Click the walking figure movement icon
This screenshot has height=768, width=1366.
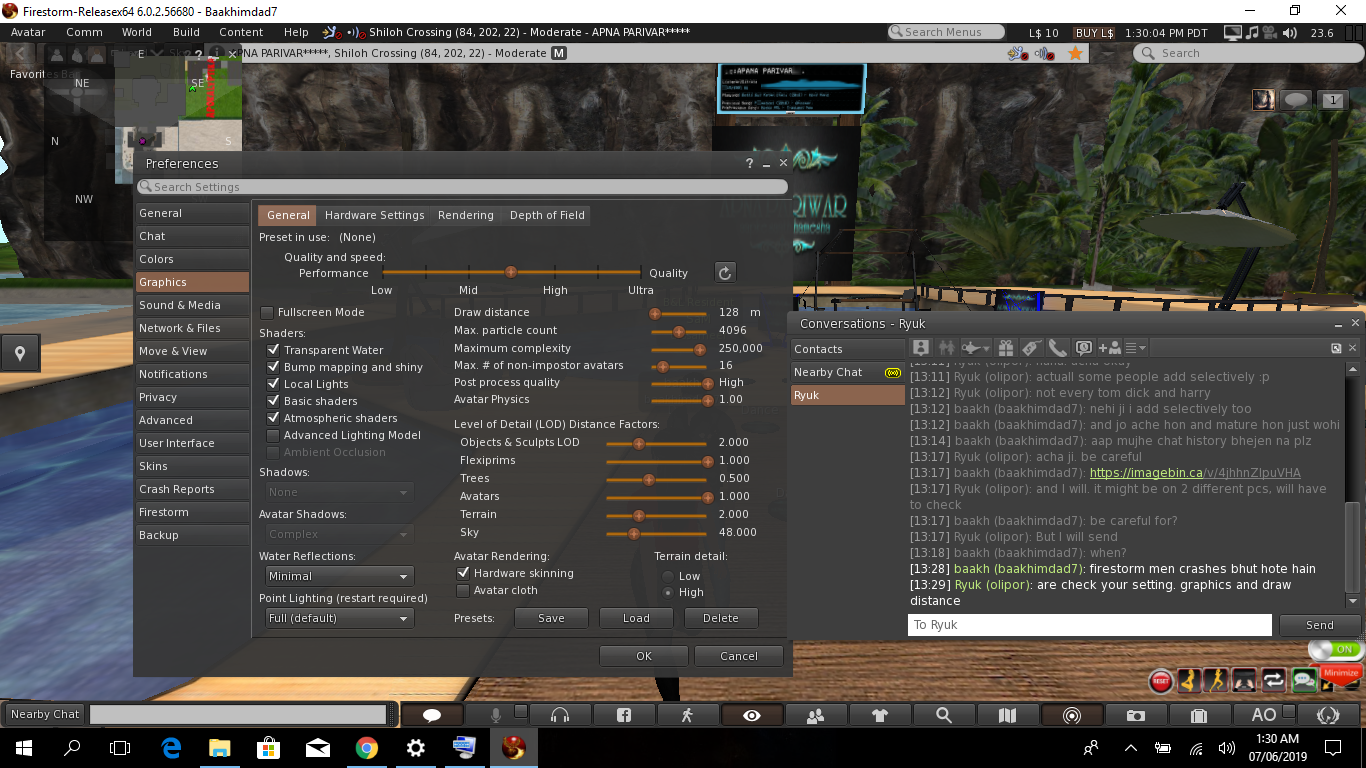(687, 715)
